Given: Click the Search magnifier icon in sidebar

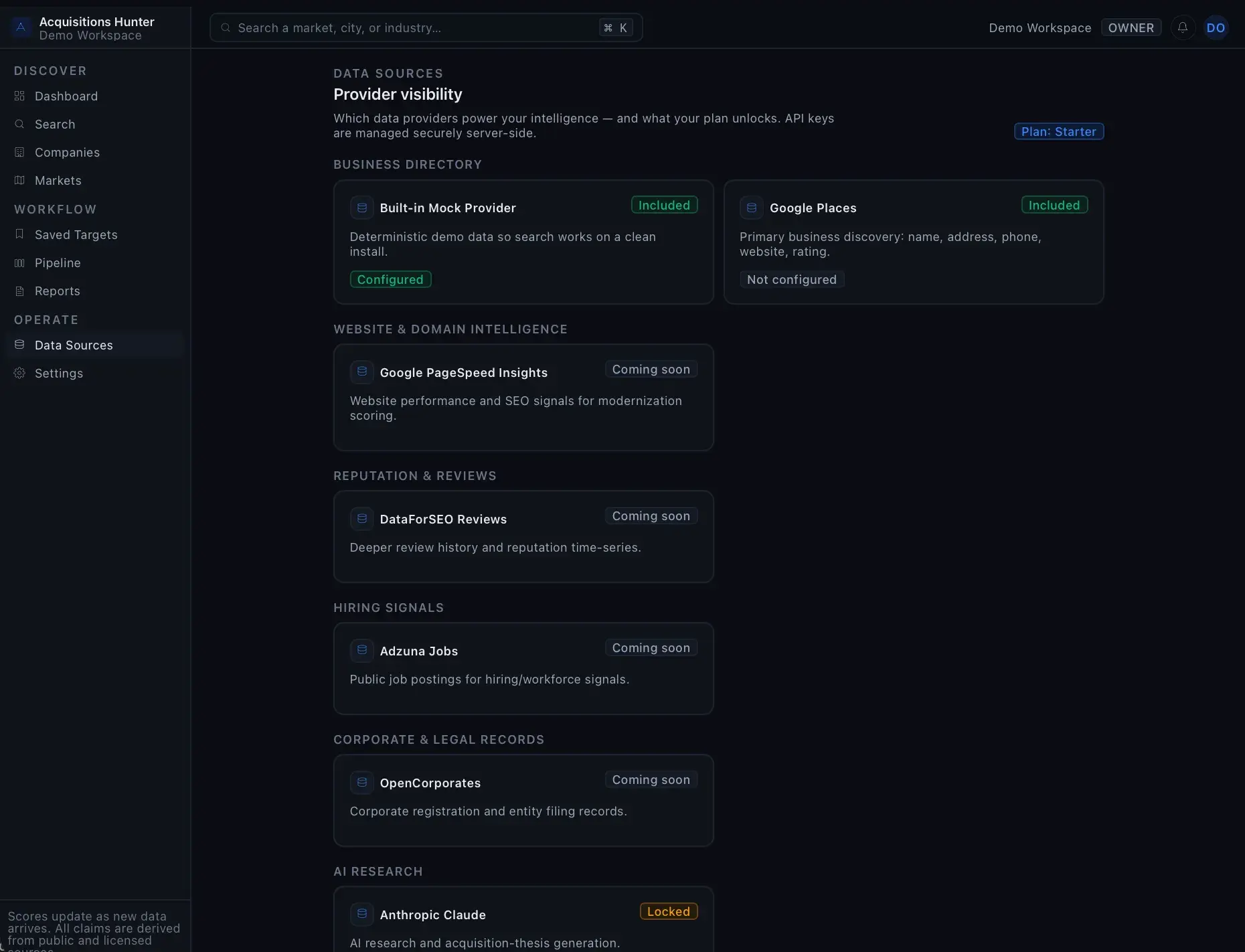Looking at the screenshot, I should point(19,124).
